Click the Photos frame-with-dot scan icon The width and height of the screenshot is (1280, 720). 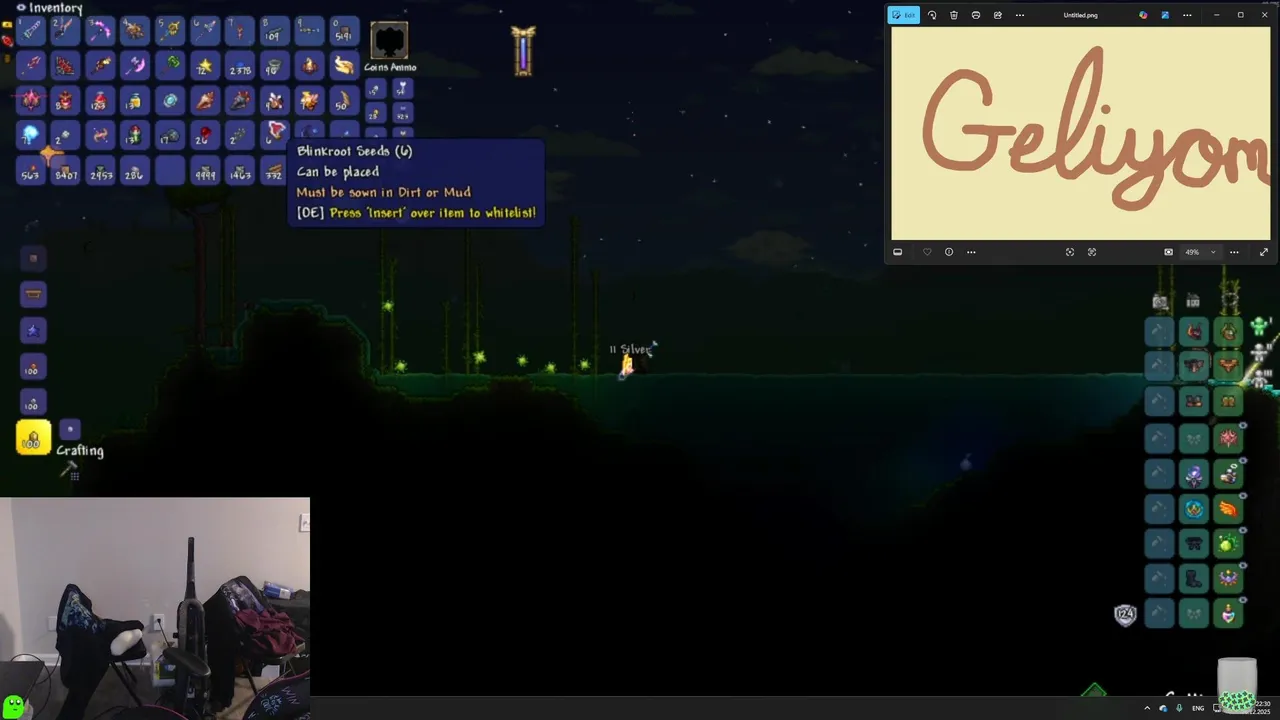coord(1070,252)
